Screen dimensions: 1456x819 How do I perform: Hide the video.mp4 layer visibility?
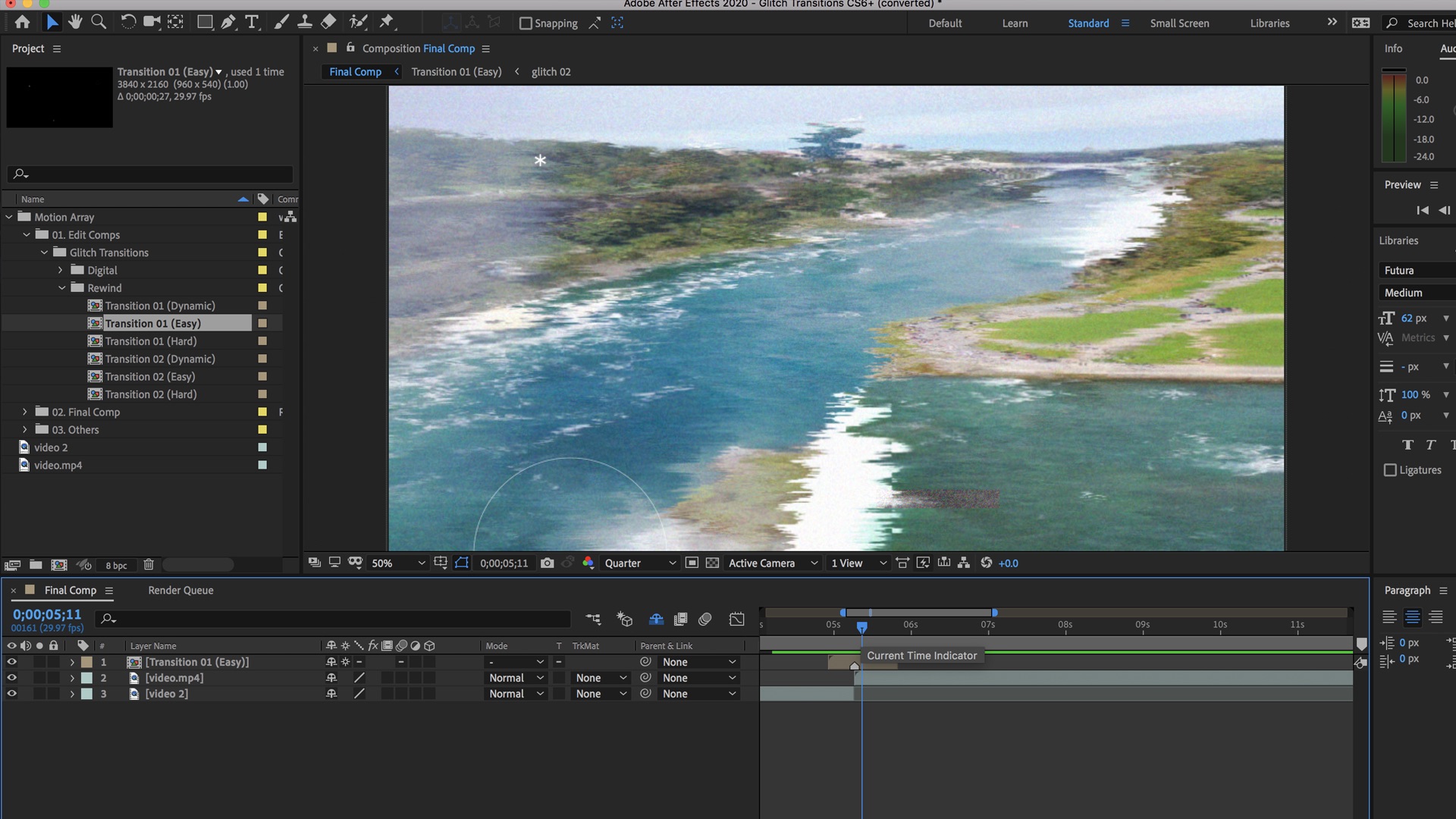pos(11,678)
